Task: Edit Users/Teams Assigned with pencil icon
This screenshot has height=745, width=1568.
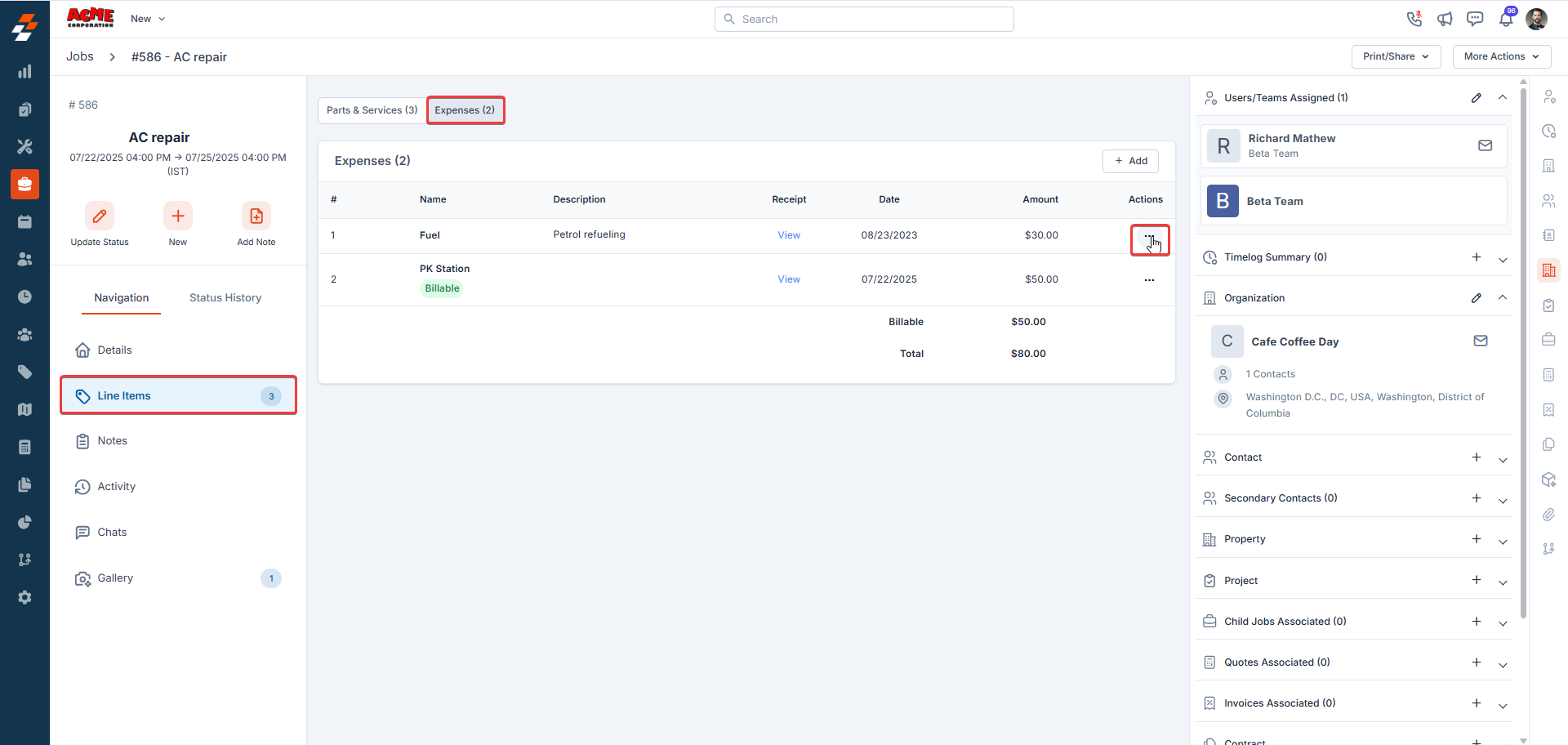Action: pyautogui.click(x=1477, y=98)
